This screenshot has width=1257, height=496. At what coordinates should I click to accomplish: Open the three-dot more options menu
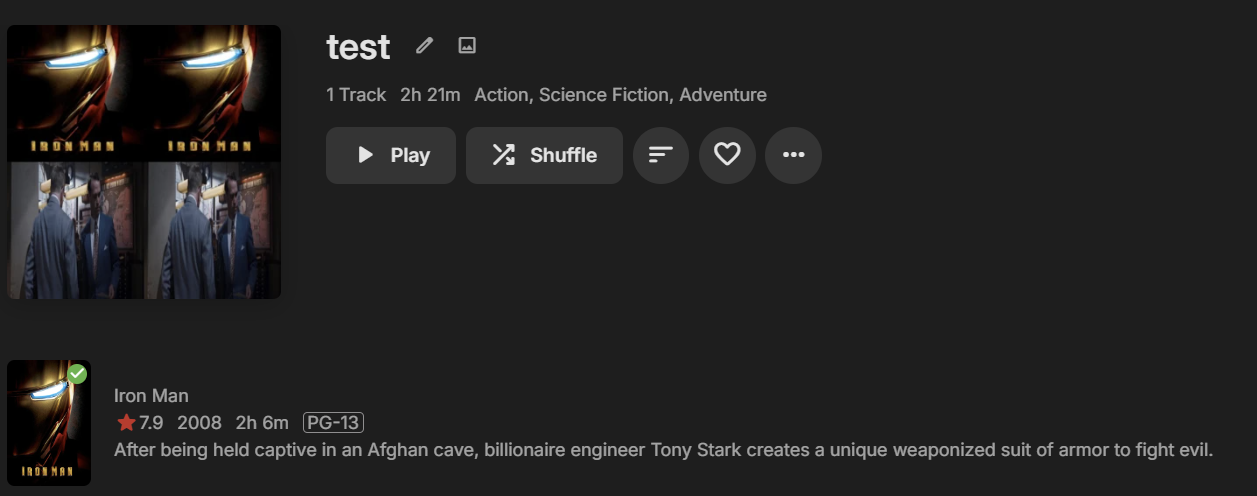(x=793, y=155)
